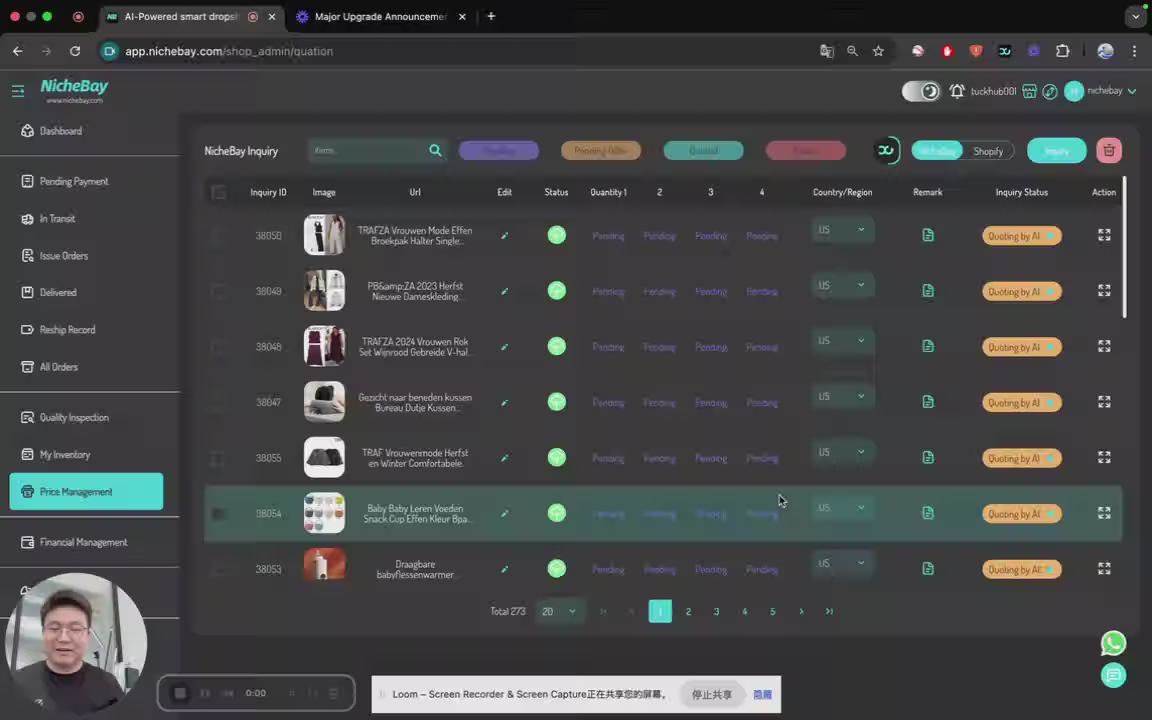Screen dimensions: 1152x720
Task: Open remark note for inquiry 38054
Action: [x=928, y=513]
